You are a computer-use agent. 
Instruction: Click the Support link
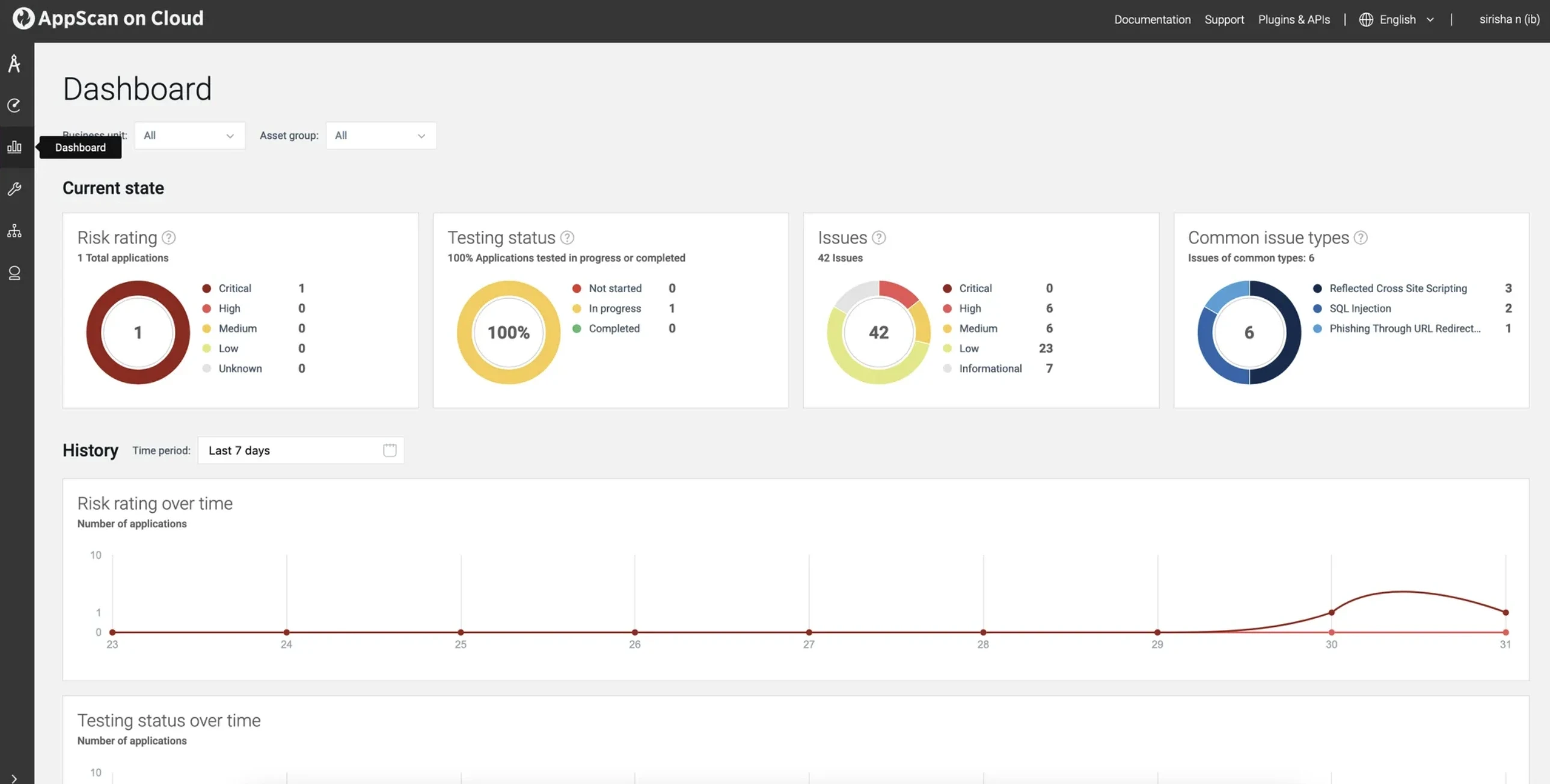tap(1224, 19)
